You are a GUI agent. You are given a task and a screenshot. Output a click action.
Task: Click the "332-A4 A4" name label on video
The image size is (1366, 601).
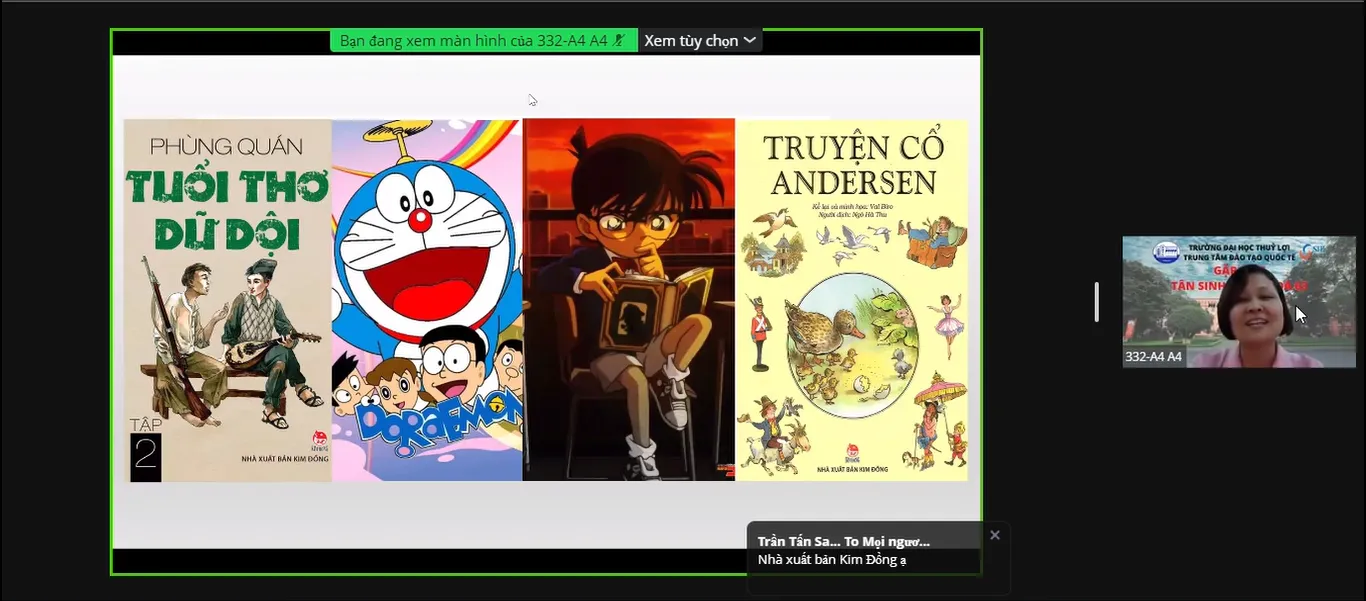(1153, 357)
